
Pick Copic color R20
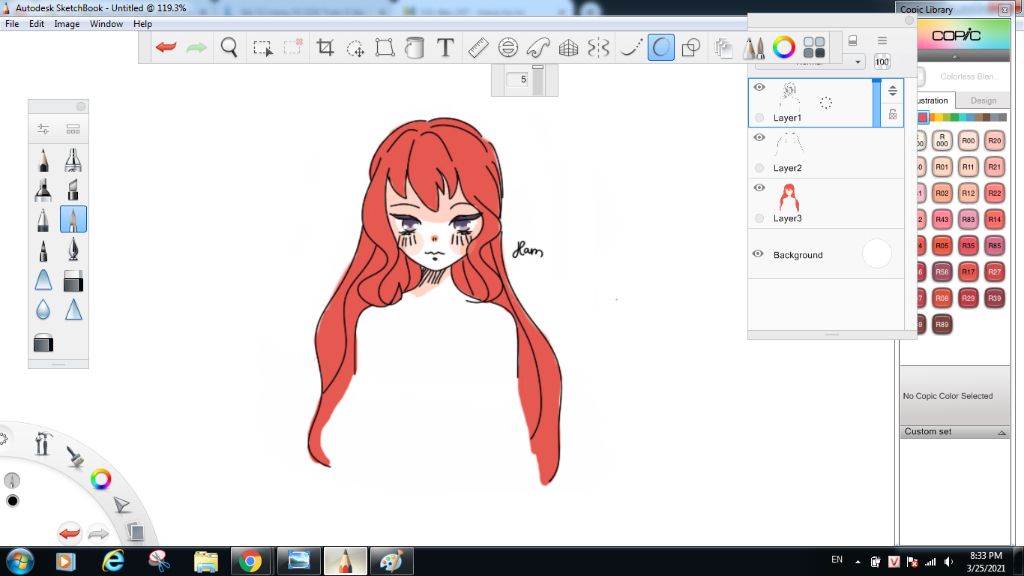click(x=994, y=140)
